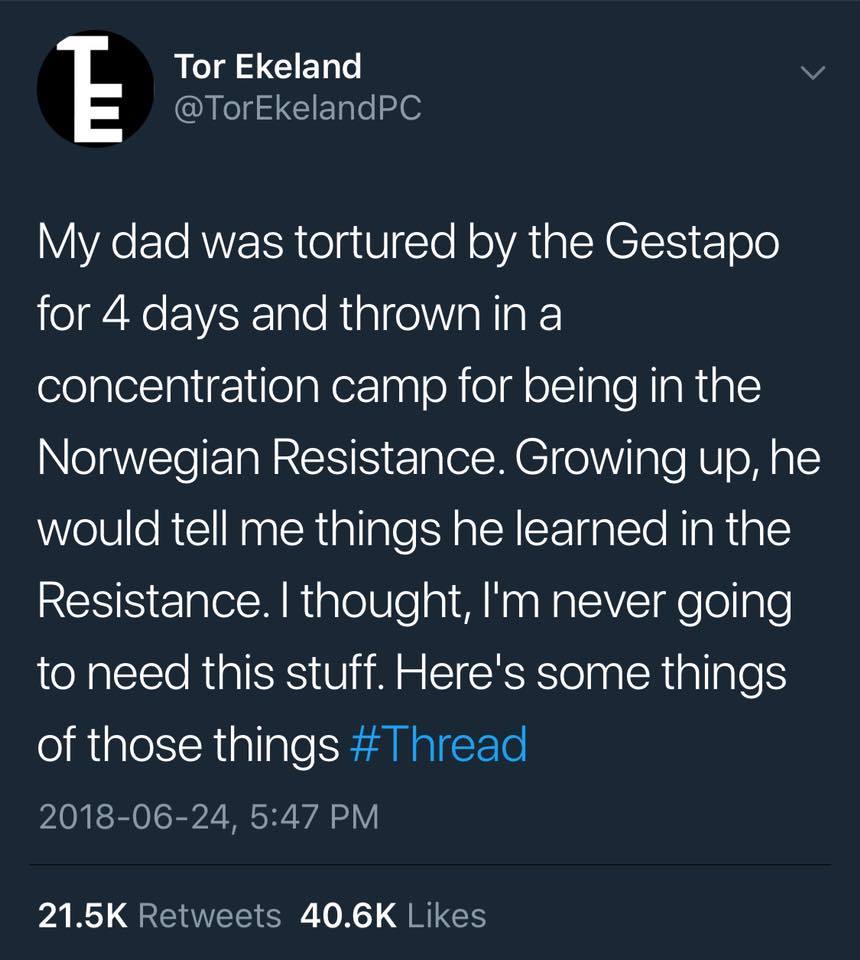Open Tor Ekeland's profile from display name
The image size is (860, 960).
pos(267,67)
